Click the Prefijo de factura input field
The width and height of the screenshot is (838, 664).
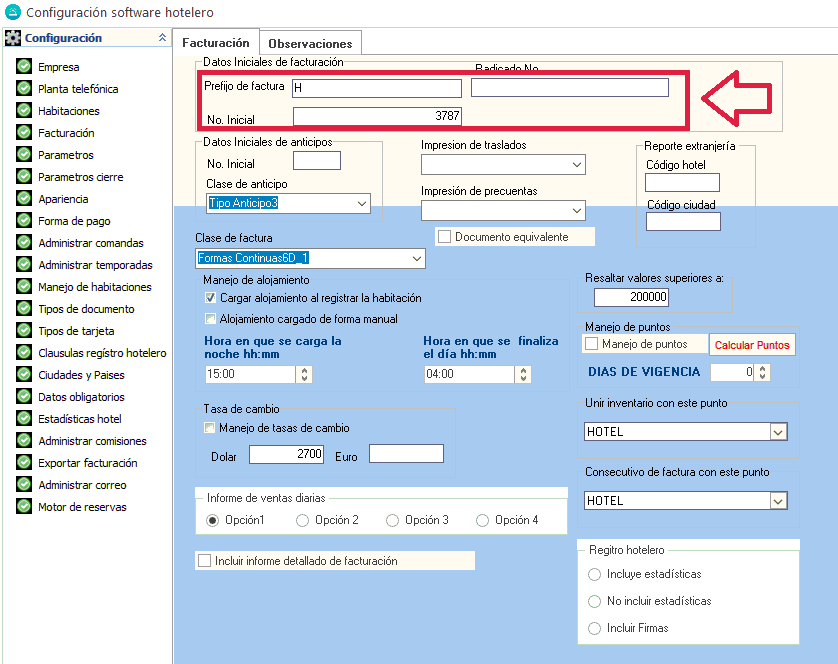pos(376,88)
